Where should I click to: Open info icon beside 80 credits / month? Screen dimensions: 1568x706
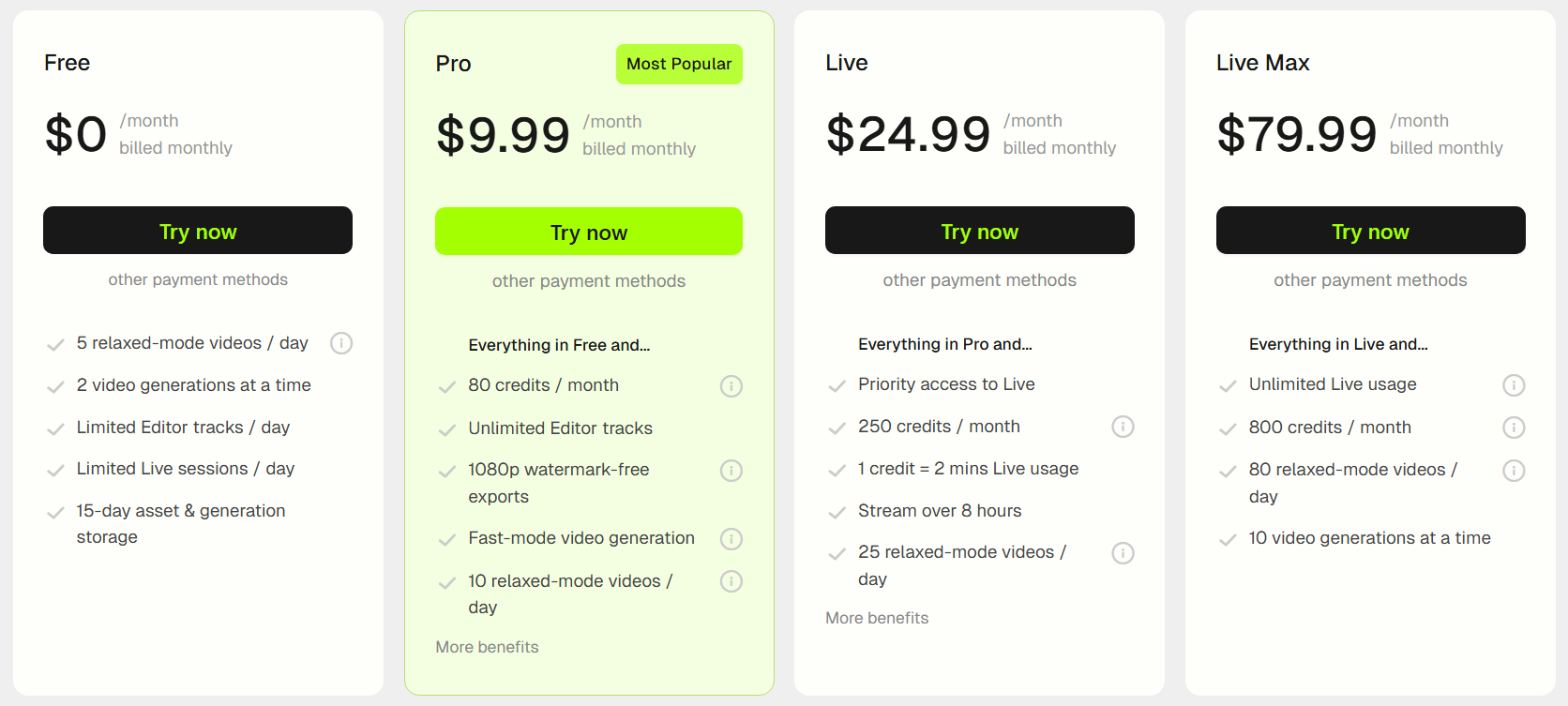731,386
